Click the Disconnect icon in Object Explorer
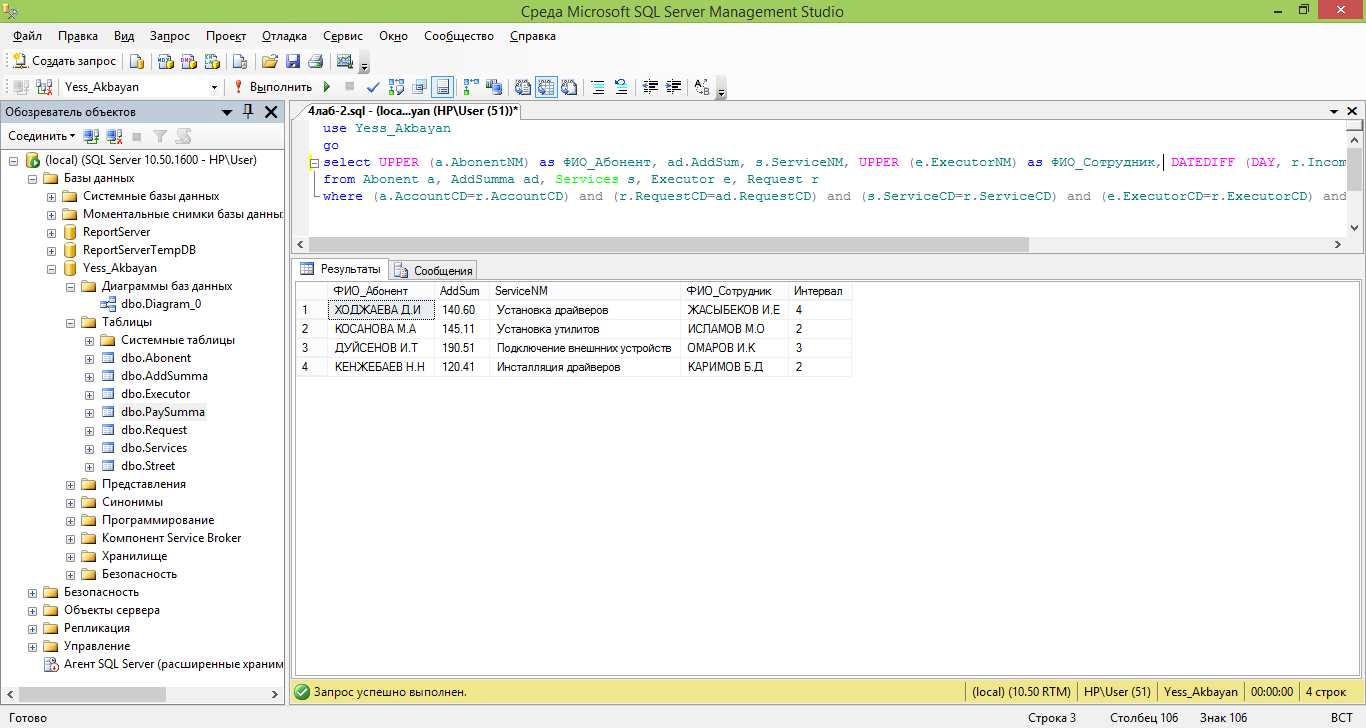The width and height of the screenshot is (1366, 728). 114,136
